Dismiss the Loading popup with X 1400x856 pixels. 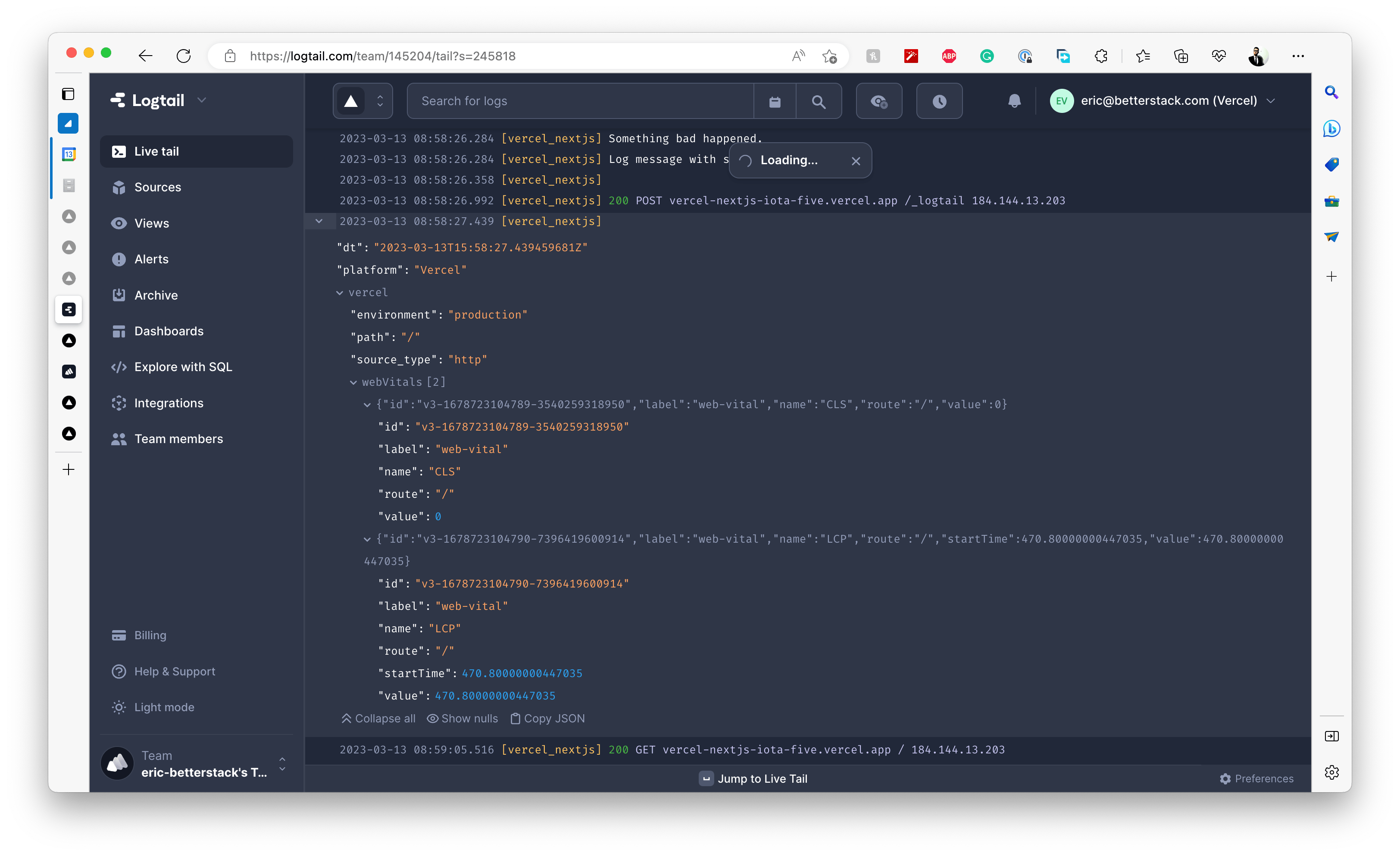tap(856, 161)
